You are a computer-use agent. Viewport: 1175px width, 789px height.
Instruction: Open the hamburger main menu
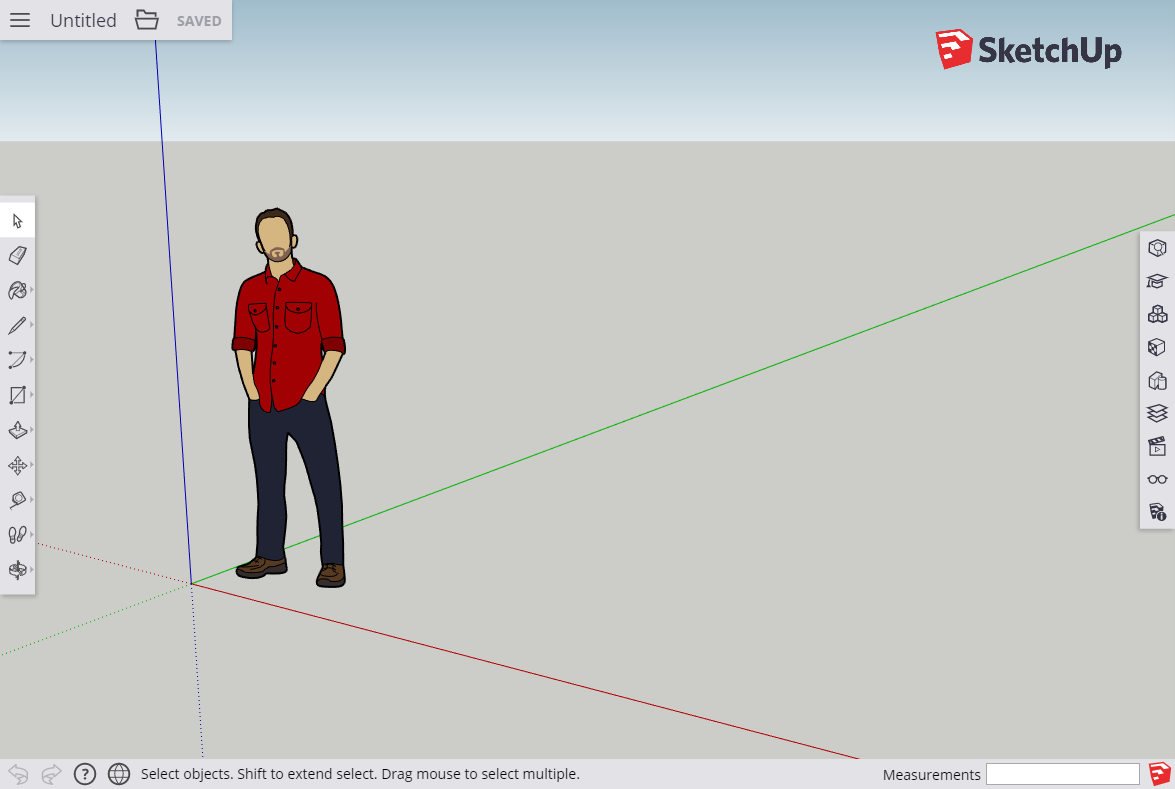click(x=20, y=20)
